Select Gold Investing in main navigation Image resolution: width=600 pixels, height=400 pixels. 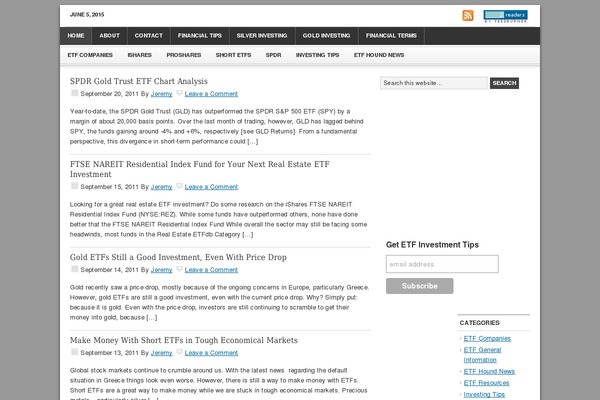326,36
